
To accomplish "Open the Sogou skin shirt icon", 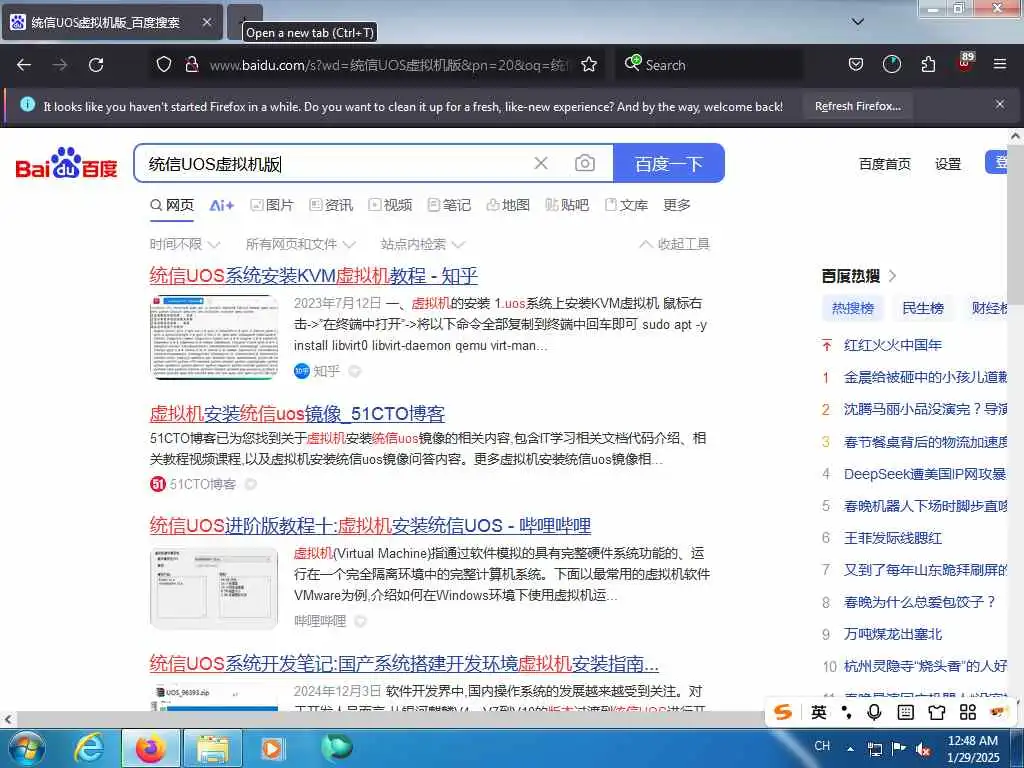I will [x=936, y=712].
